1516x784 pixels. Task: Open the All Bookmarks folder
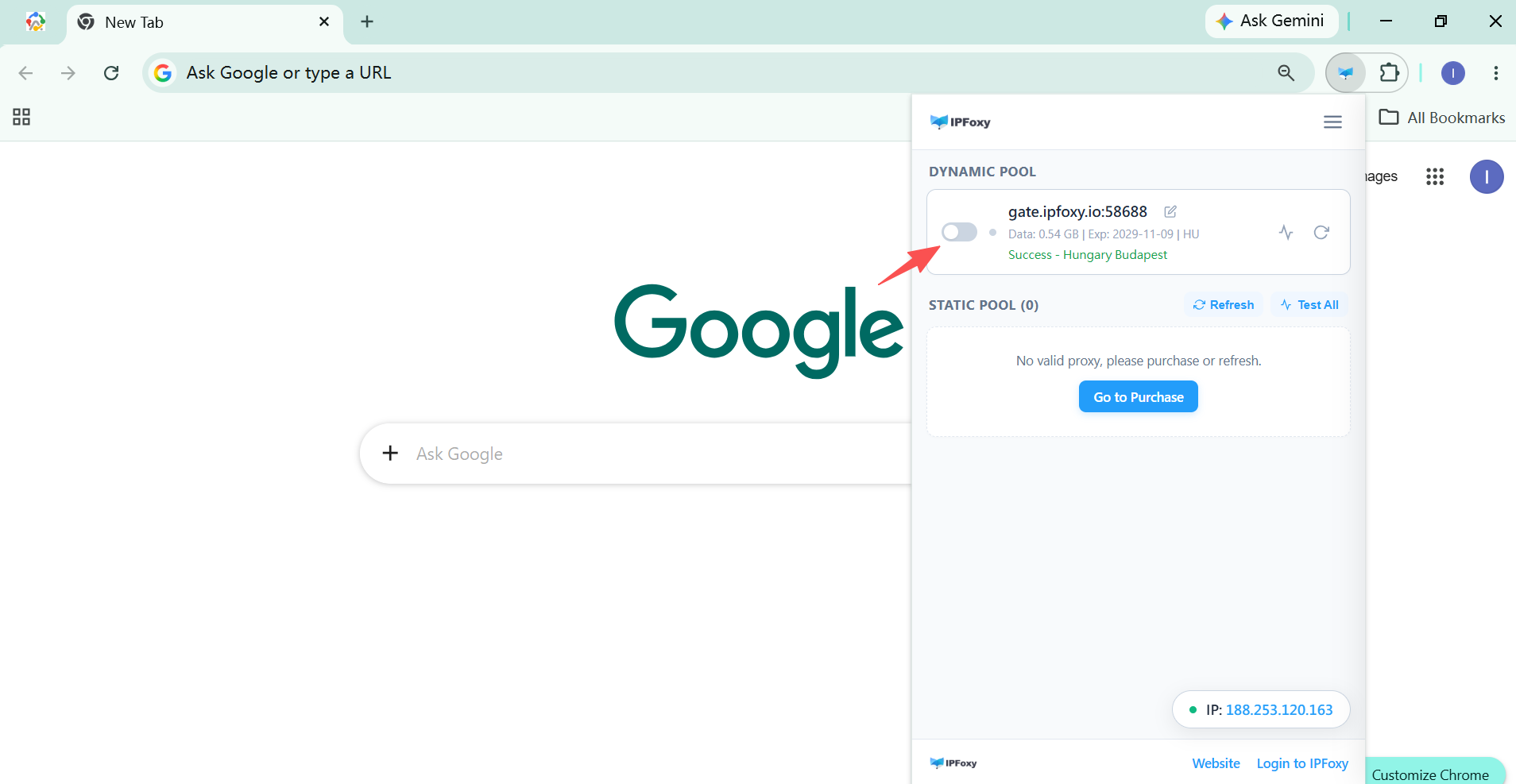point(1442,118)
